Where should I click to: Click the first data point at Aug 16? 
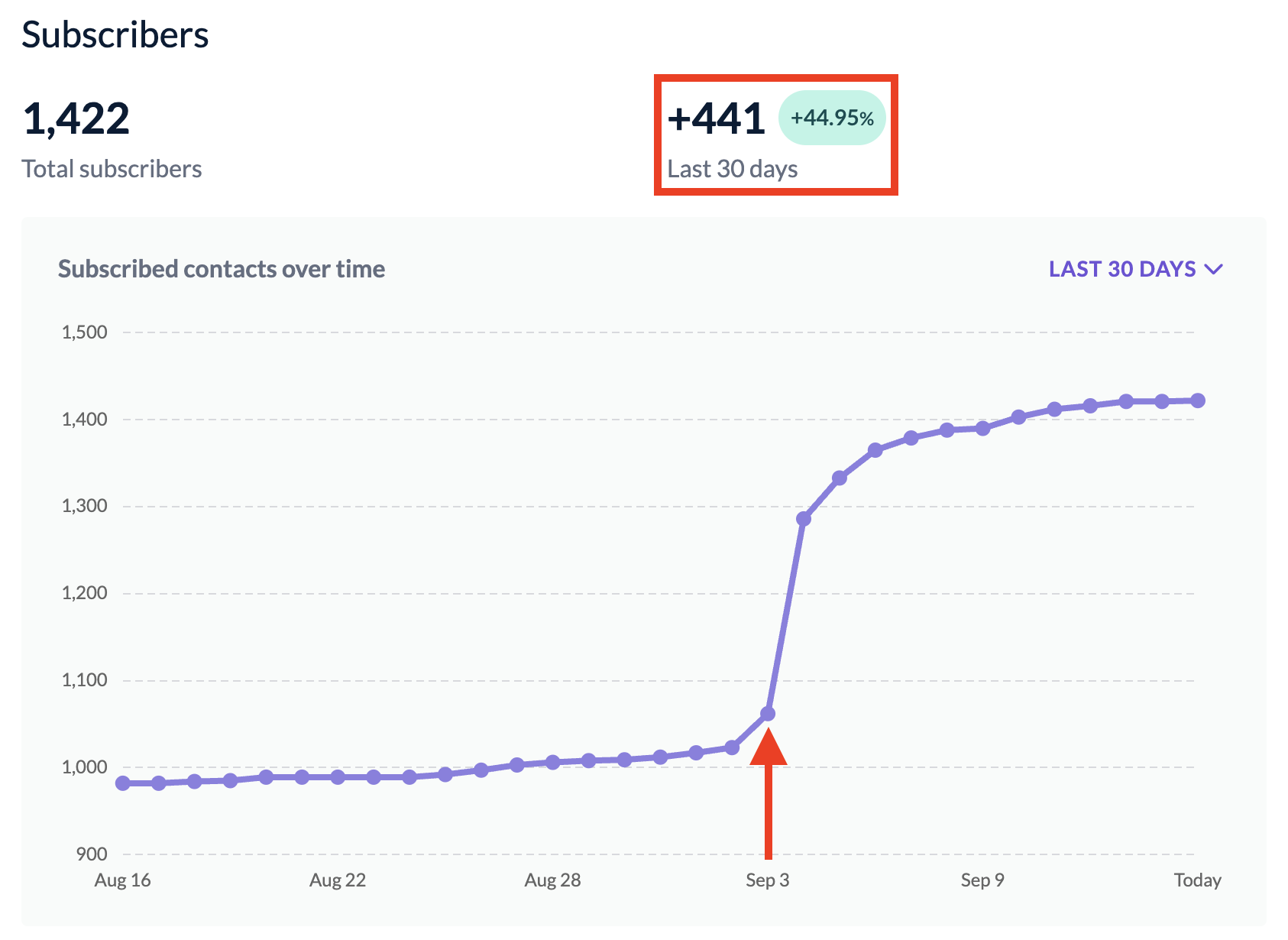click(121, 782)
